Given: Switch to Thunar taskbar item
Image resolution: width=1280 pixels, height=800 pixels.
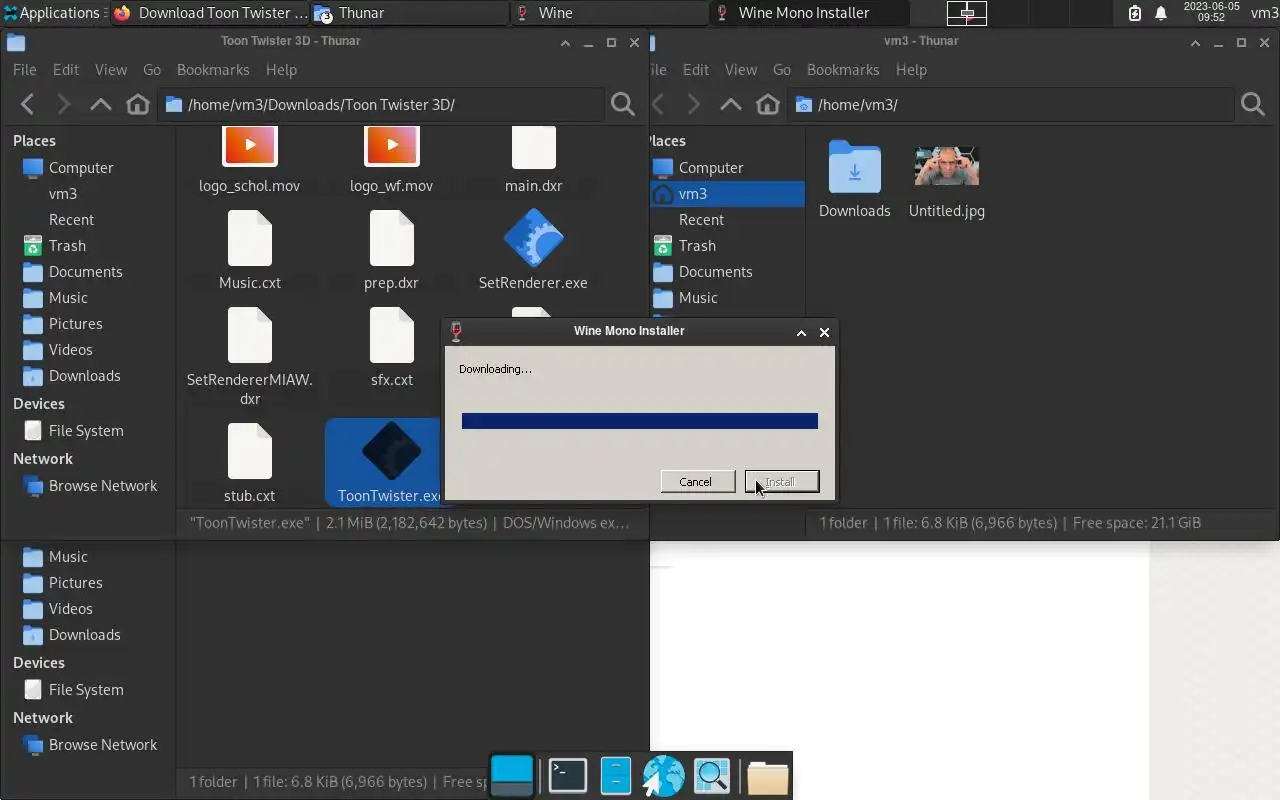Looking at the screenshot, I should 410,13.
